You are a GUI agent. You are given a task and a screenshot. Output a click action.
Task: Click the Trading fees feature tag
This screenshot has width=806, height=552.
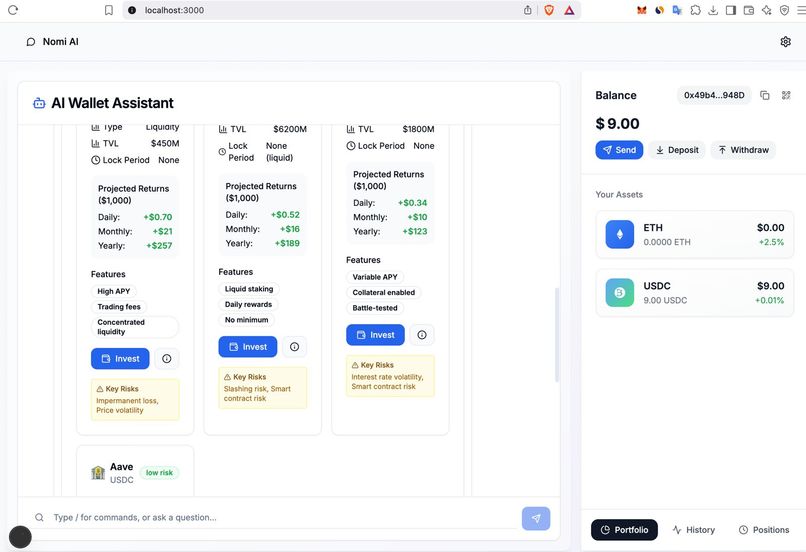pyautogui.click(x=119, y=307)
